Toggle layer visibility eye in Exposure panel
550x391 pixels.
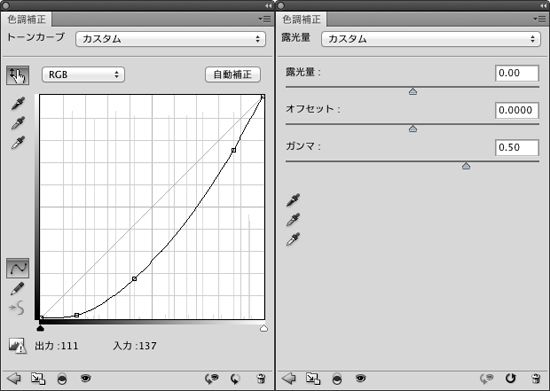pos(360,378)
